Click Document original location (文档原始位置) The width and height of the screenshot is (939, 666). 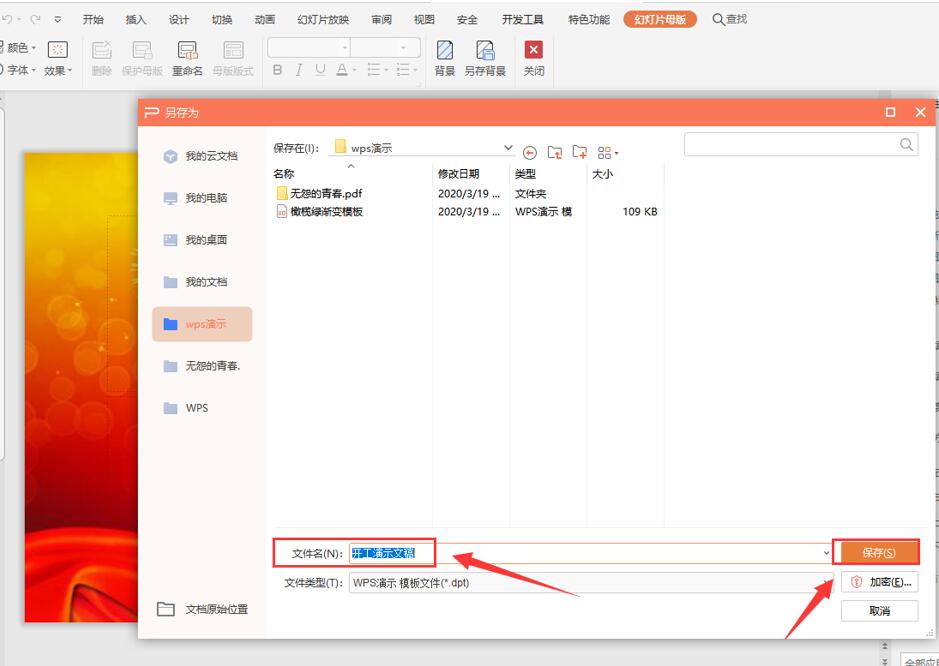(202, 609)
